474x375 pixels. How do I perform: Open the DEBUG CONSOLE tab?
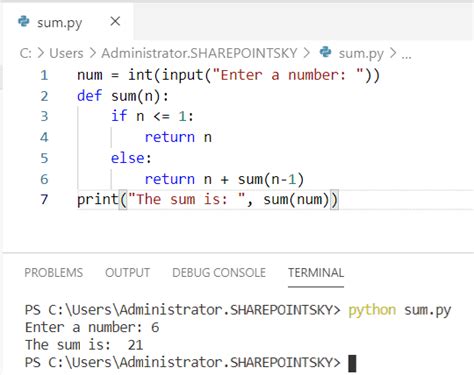pos(219,273)
